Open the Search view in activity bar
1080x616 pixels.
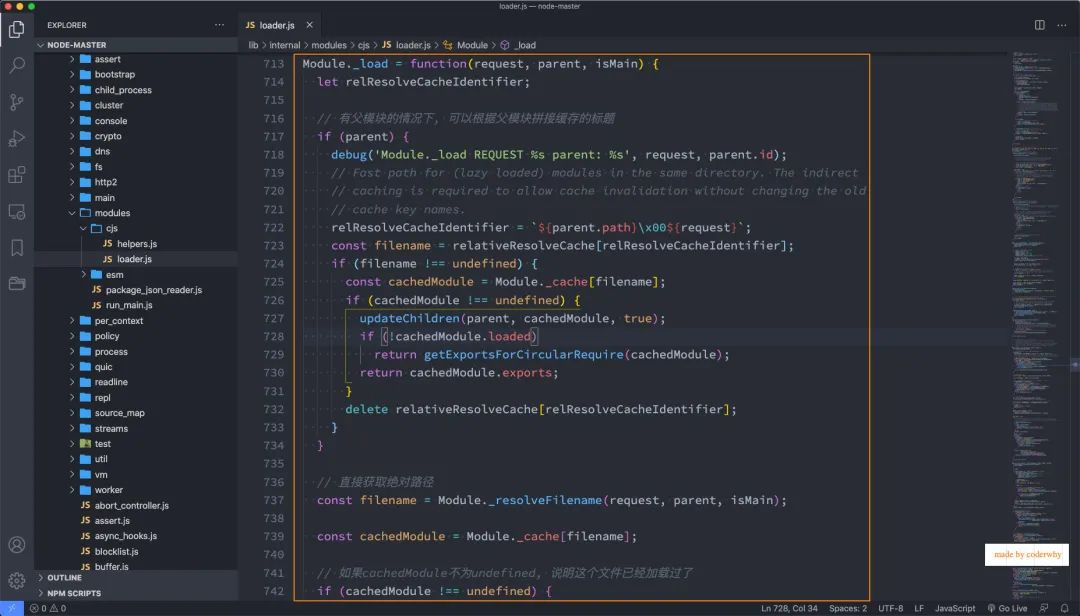coord(17,65)
